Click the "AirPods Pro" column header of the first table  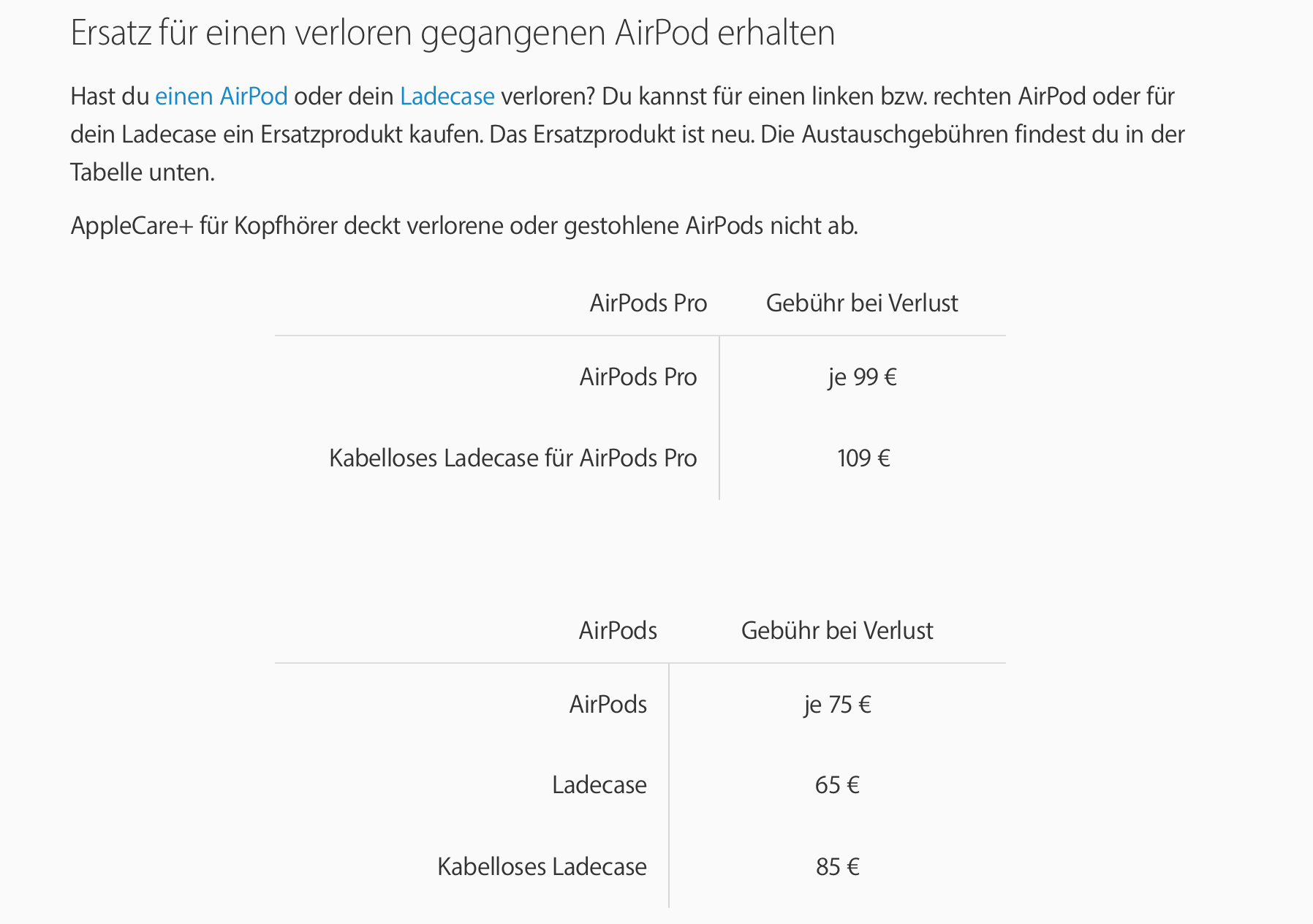(x=648, y=303)
